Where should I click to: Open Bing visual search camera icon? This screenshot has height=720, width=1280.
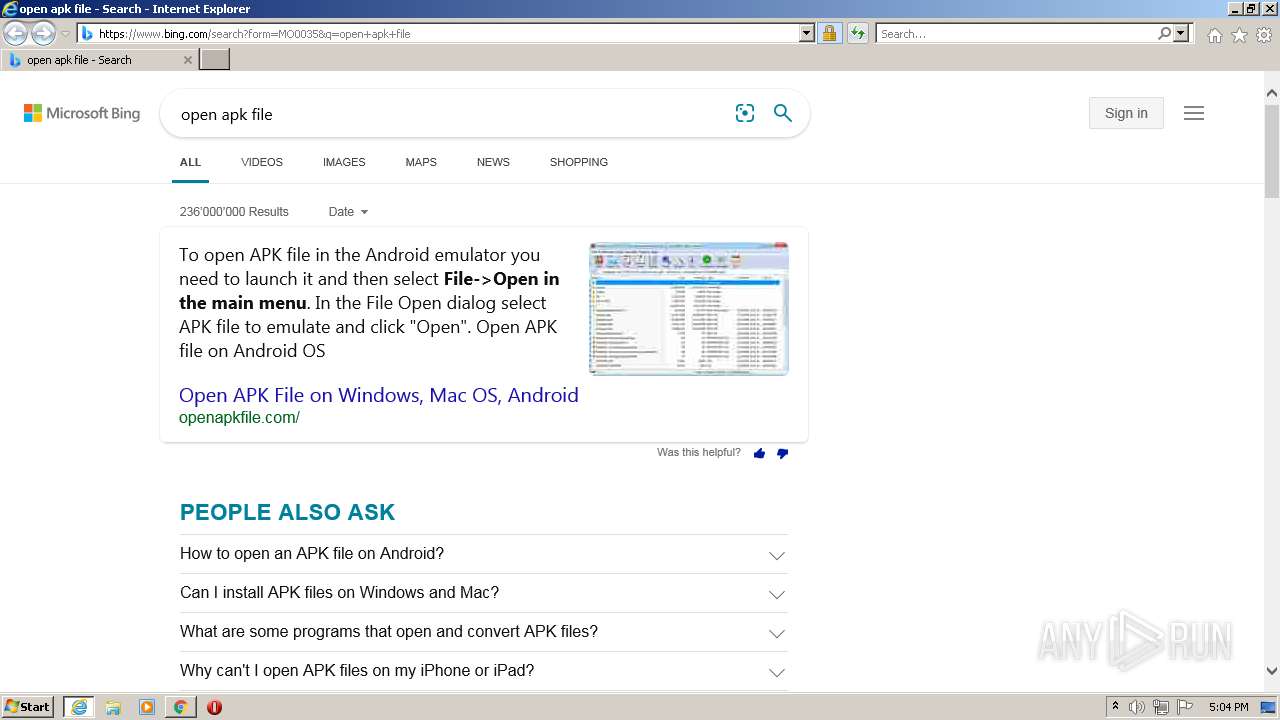point(745,114)
